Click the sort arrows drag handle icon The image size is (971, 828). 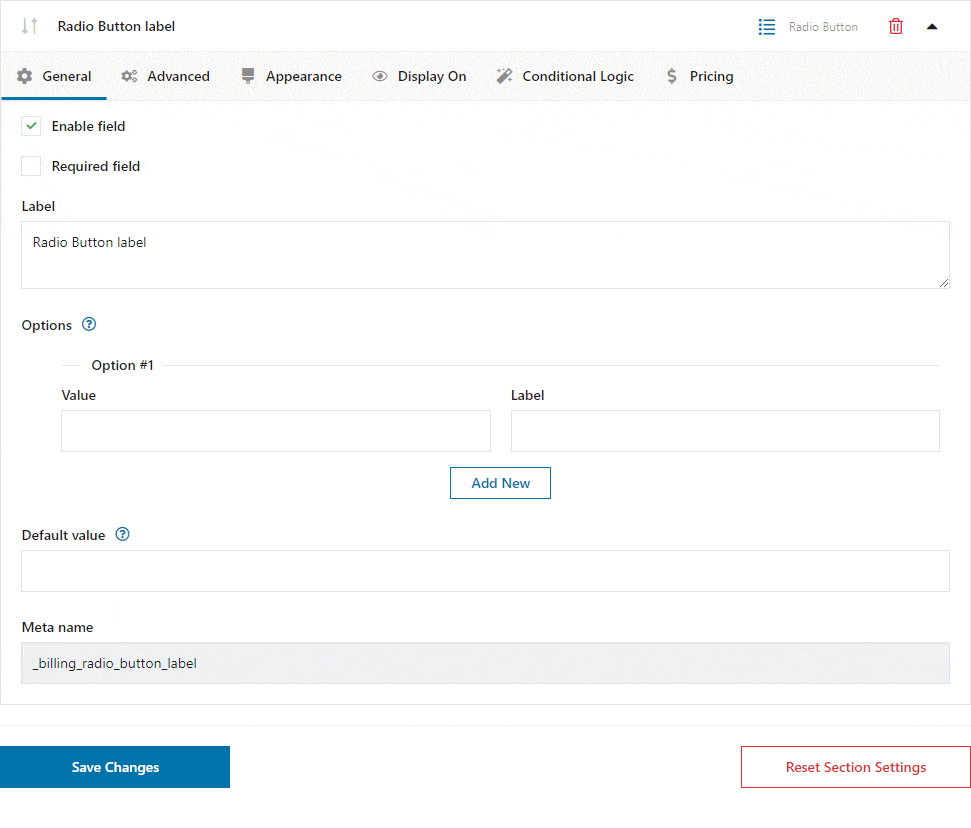[x=30, y=26]
